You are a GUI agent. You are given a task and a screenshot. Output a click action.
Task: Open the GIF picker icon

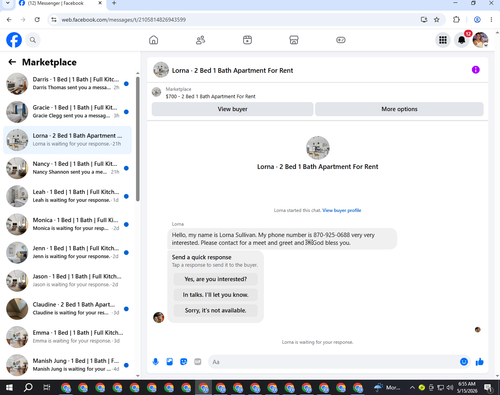(x=198, y=362)
